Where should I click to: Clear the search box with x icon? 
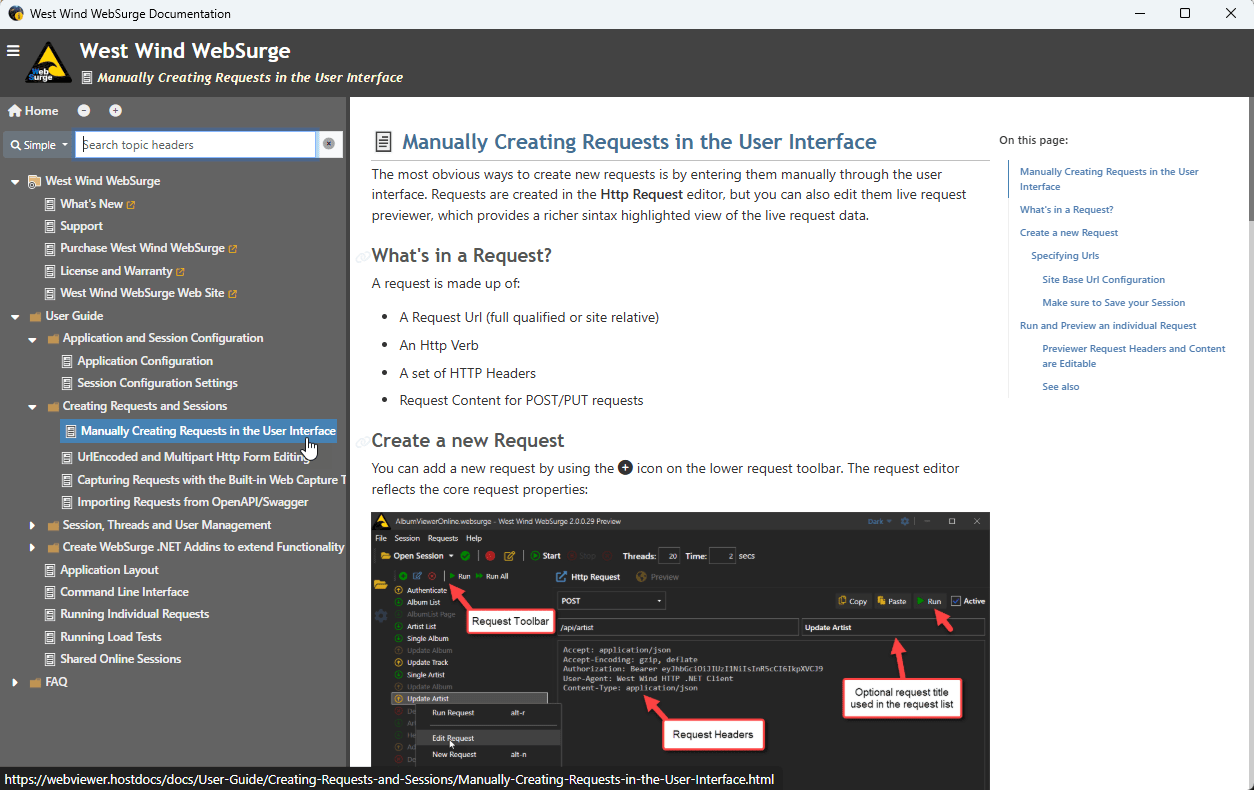point(328,145)
